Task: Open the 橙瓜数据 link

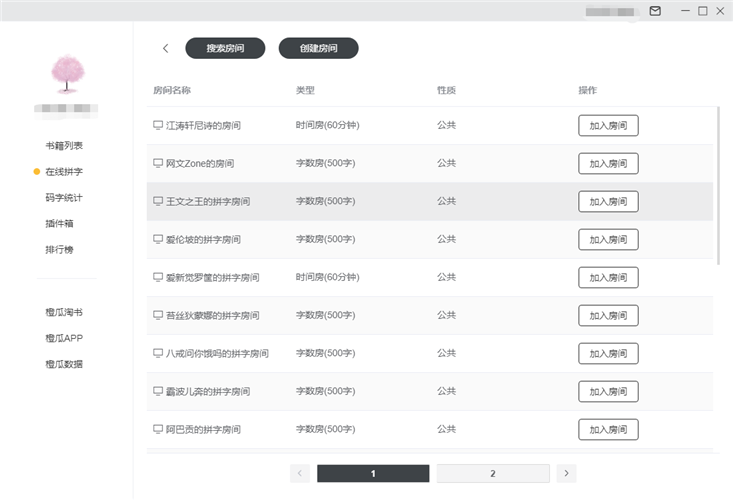Action: 64,364
